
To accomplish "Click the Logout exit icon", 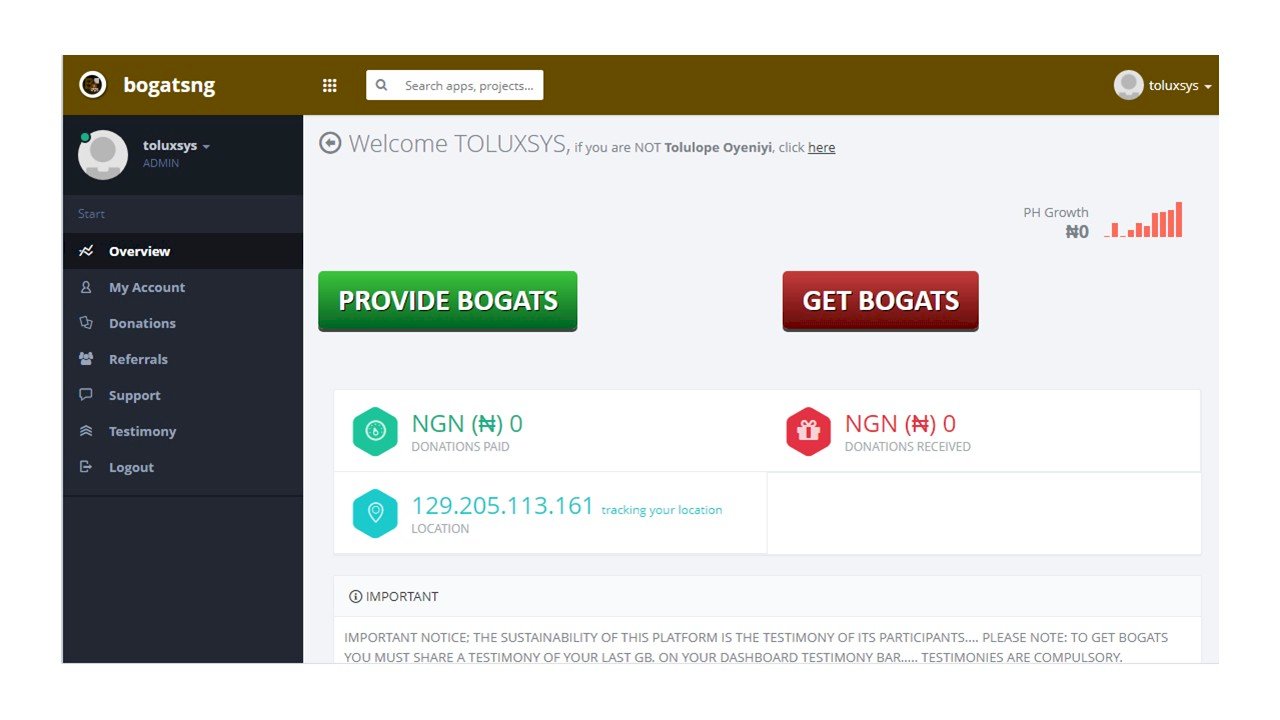I will tap(86, 467).
